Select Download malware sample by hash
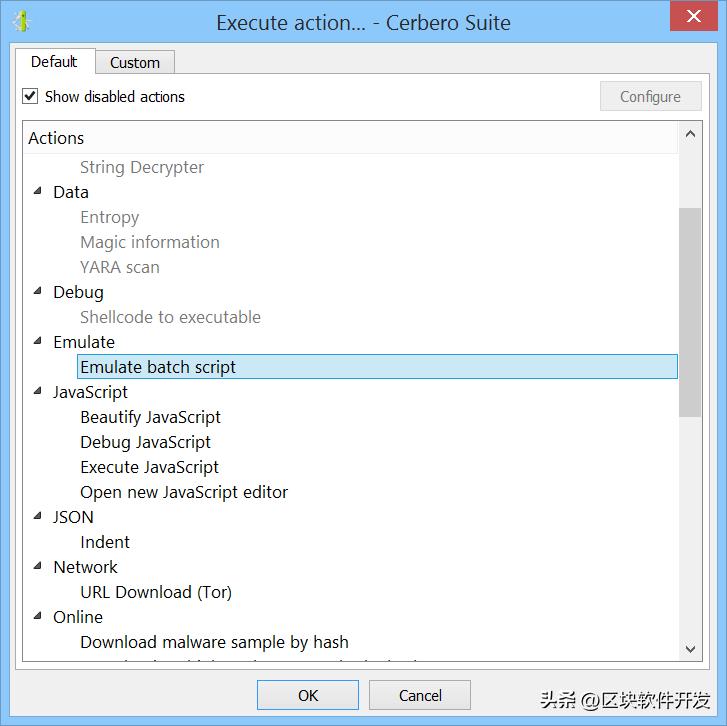Viewport: 727px width, 726px height. 214,642
